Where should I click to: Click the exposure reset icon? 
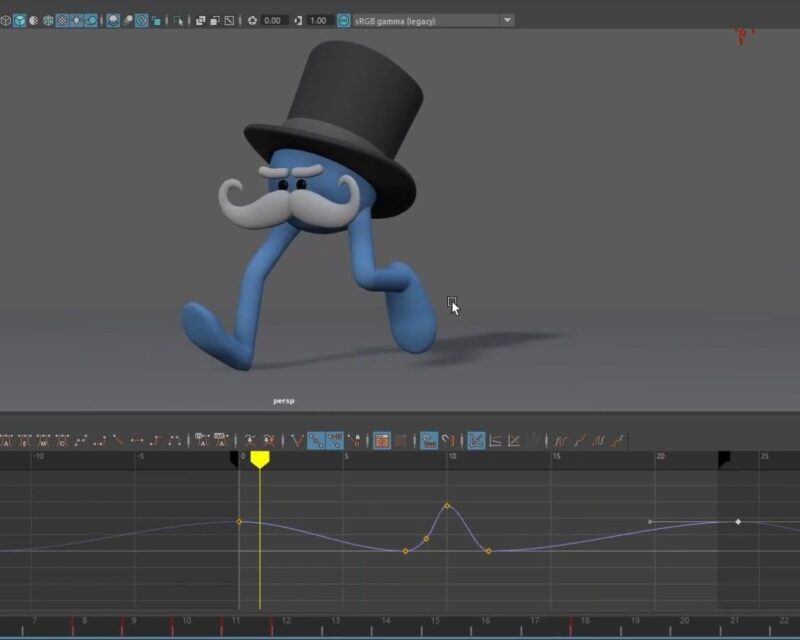click(x=252, y=20)
